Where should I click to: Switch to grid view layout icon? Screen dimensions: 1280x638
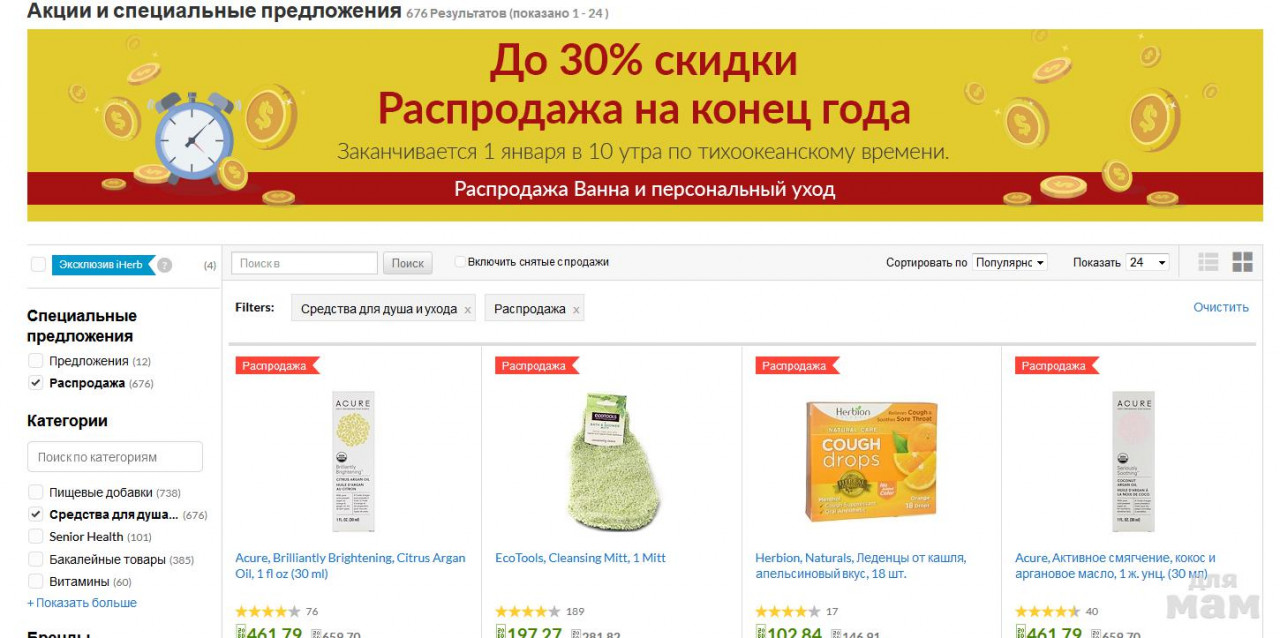(x=1242, y=262)
